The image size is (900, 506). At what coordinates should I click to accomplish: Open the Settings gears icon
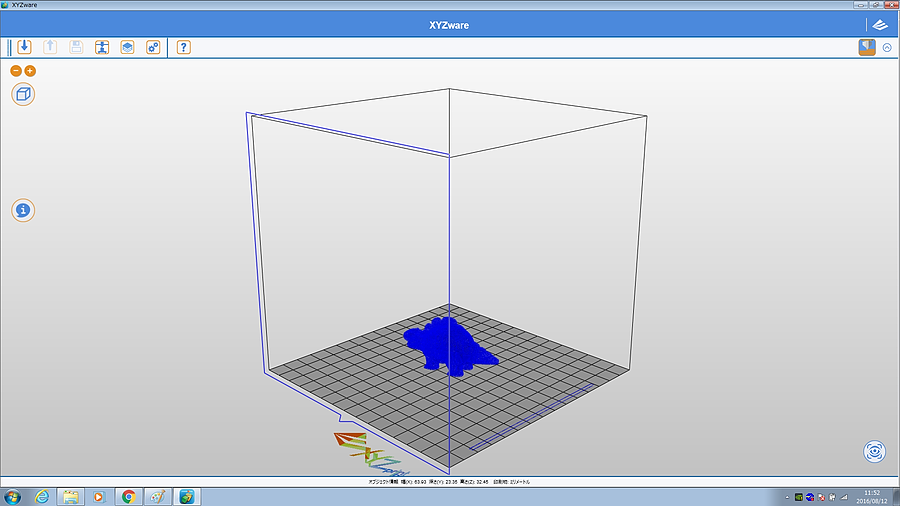[153, 47]
